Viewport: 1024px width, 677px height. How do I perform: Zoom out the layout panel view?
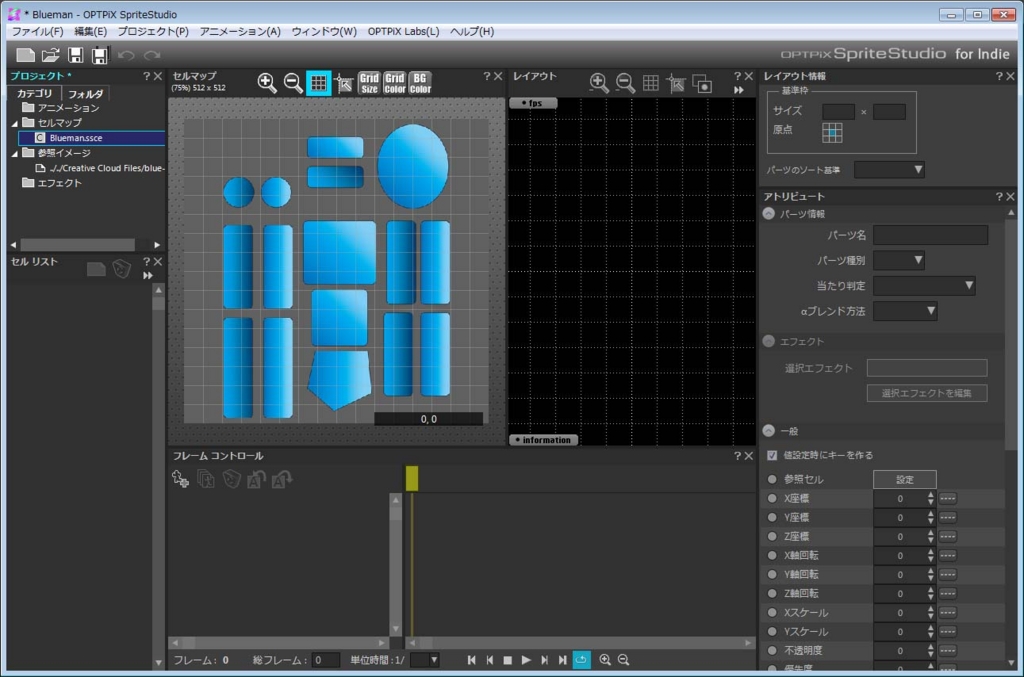pos(625,83)
